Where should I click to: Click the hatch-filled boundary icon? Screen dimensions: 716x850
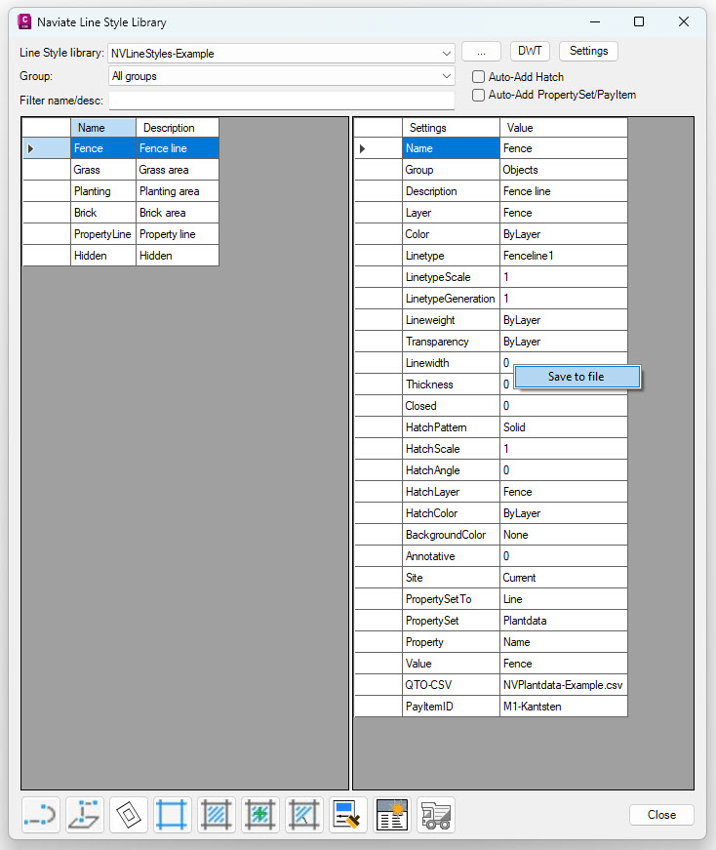click(x=216, y=814)
